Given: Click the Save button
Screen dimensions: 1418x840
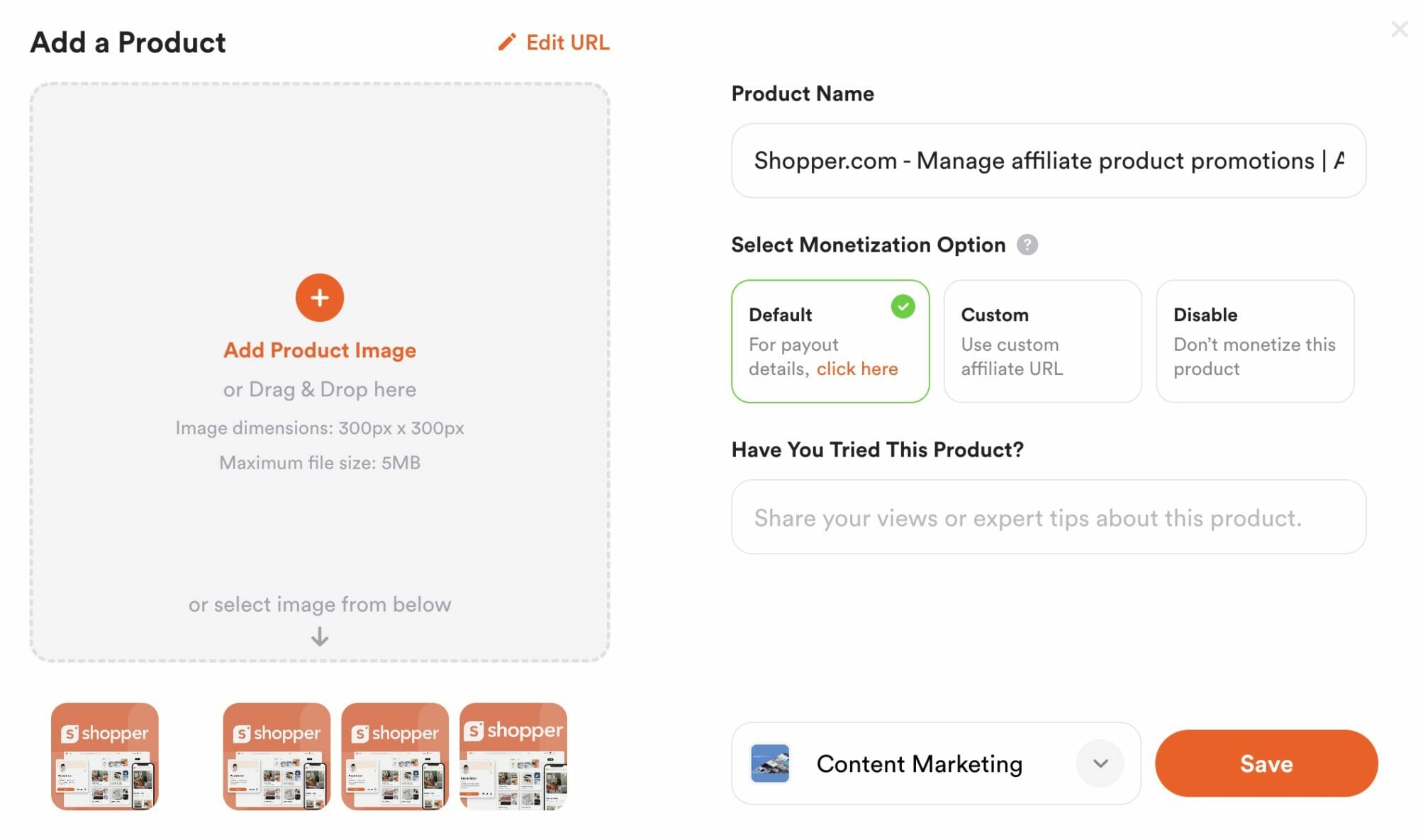Looking at the screenshot, I should coord(1266,763).
